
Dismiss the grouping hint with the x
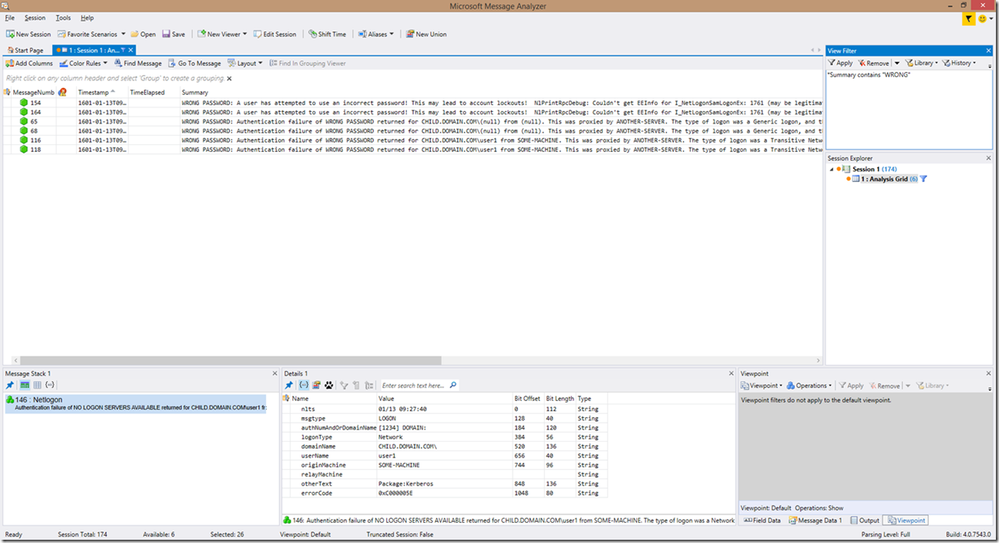coord(229,79)
